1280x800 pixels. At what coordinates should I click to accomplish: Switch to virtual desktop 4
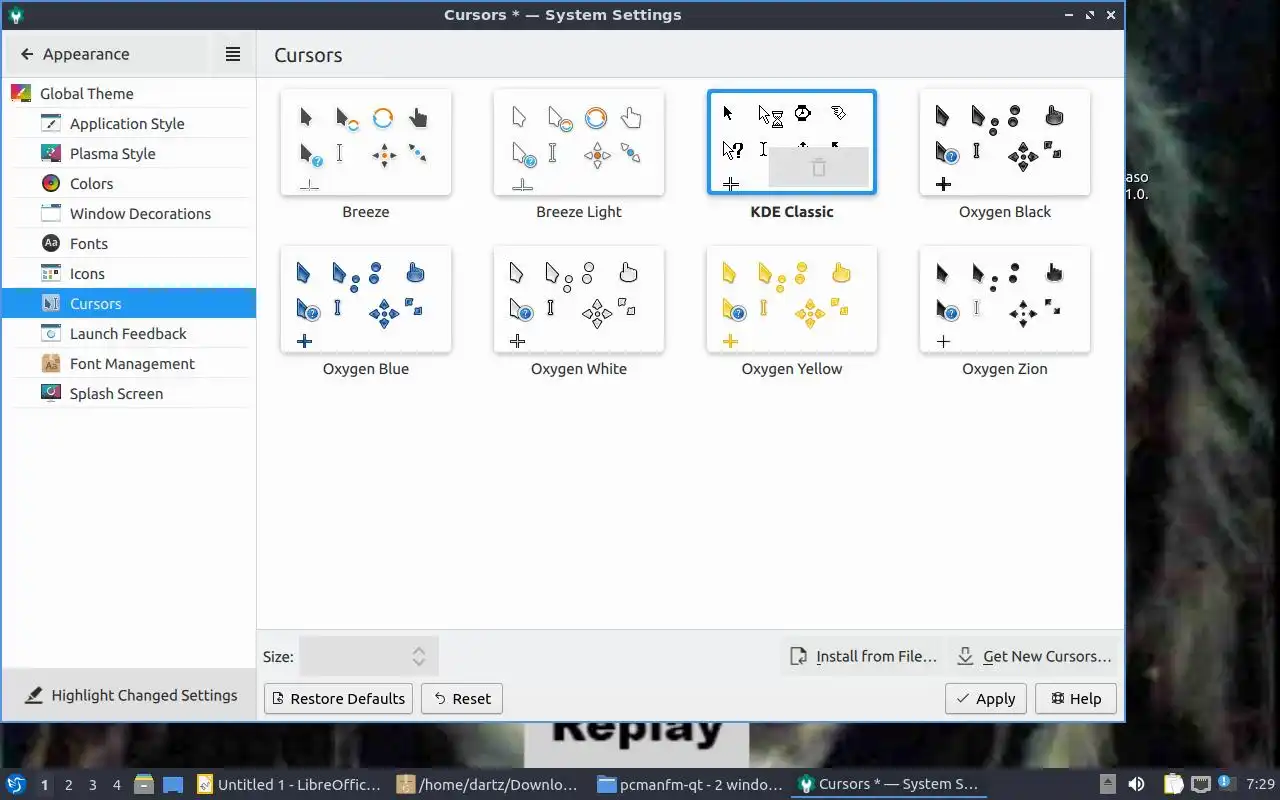pyautogui.click(x=117, y=785)
